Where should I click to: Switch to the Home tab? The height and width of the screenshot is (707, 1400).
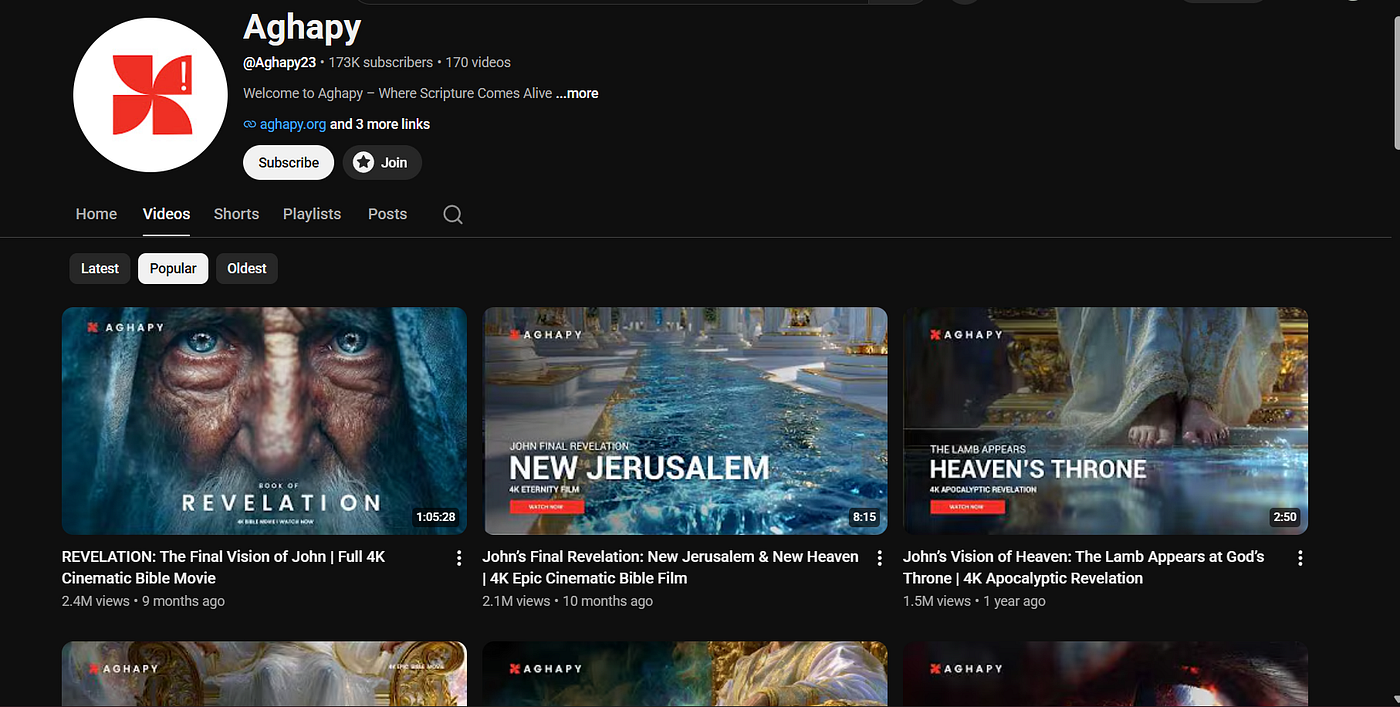pos(96,214)
